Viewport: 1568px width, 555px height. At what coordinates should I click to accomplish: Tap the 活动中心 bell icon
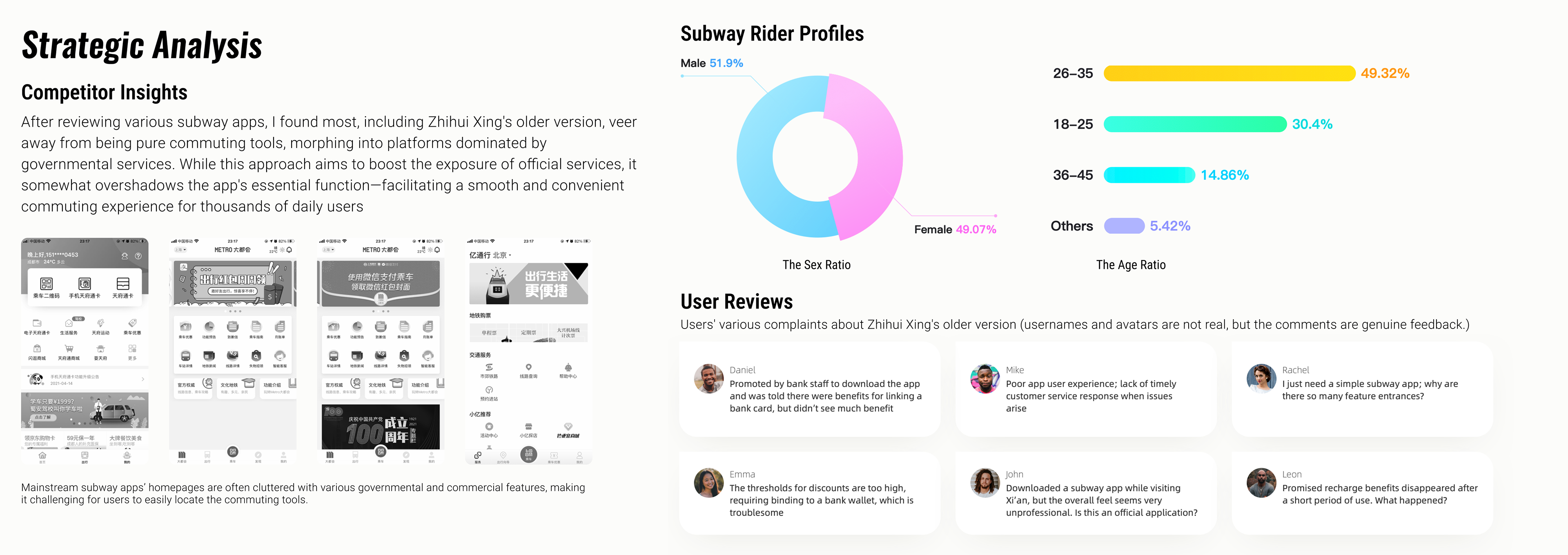click(x=489, y=426)
